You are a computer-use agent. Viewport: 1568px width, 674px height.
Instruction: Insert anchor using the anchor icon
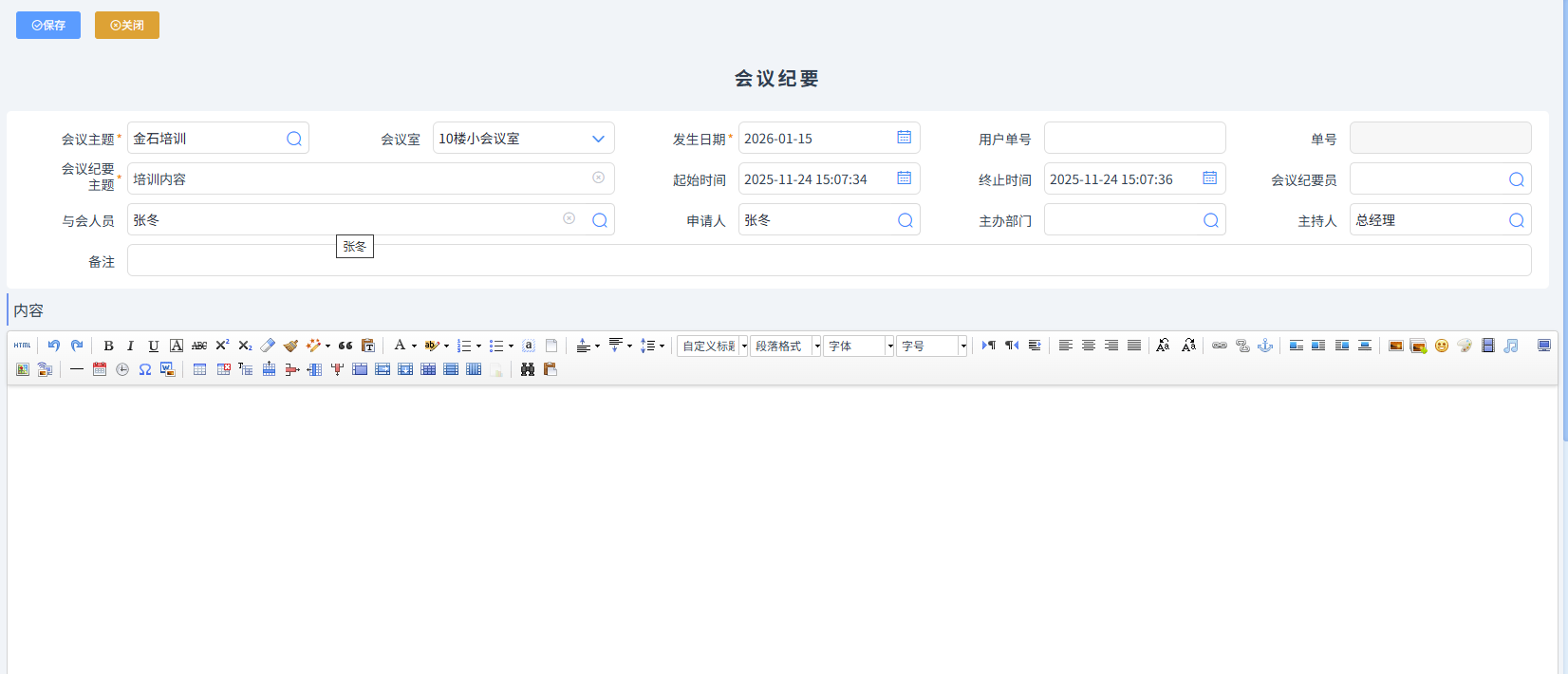pos(1265,346)
